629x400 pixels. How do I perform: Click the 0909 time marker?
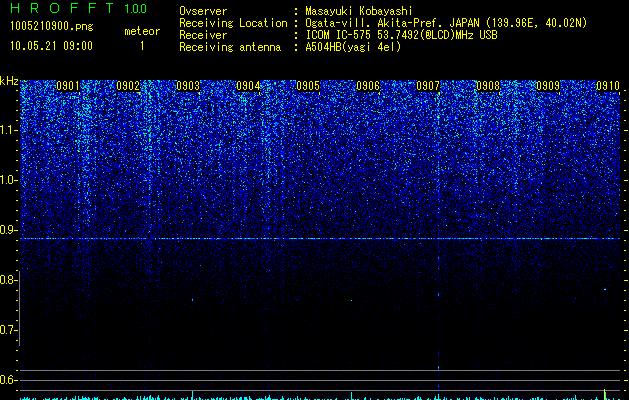pos(548,86)
